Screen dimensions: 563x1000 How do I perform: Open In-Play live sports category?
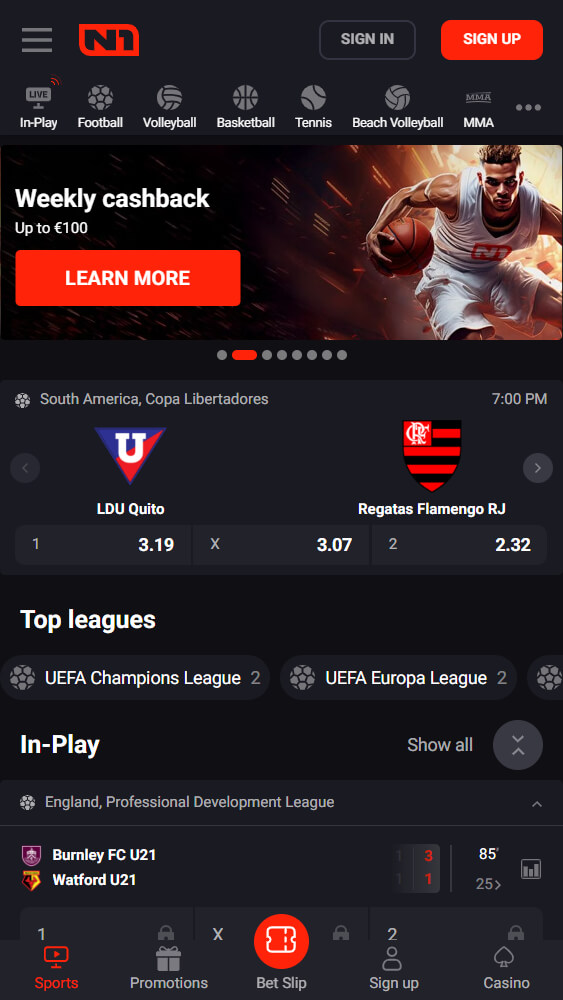click(x=38, y=105)
